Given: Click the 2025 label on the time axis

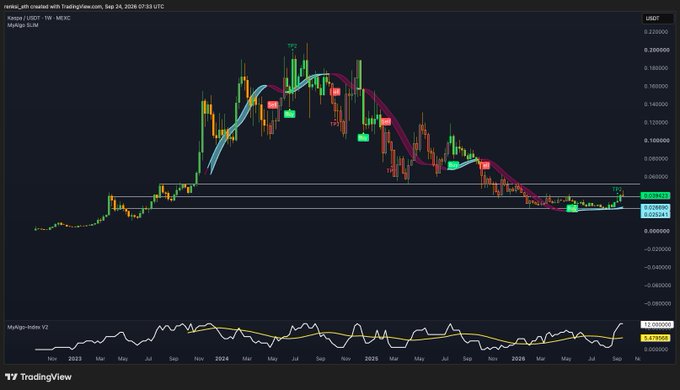Looking at the screenshot, I should [371, 359].
